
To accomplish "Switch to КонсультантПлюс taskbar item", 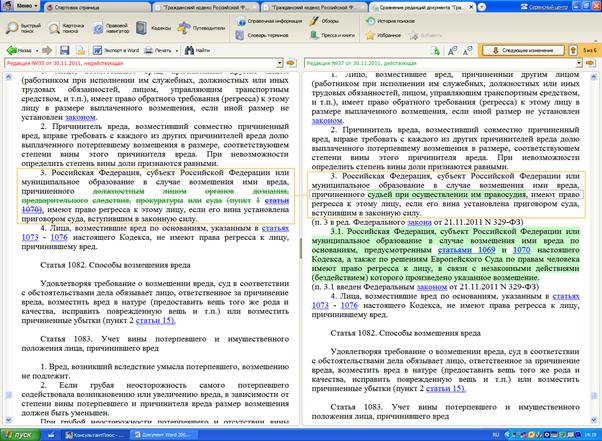I will pos(95,435).
